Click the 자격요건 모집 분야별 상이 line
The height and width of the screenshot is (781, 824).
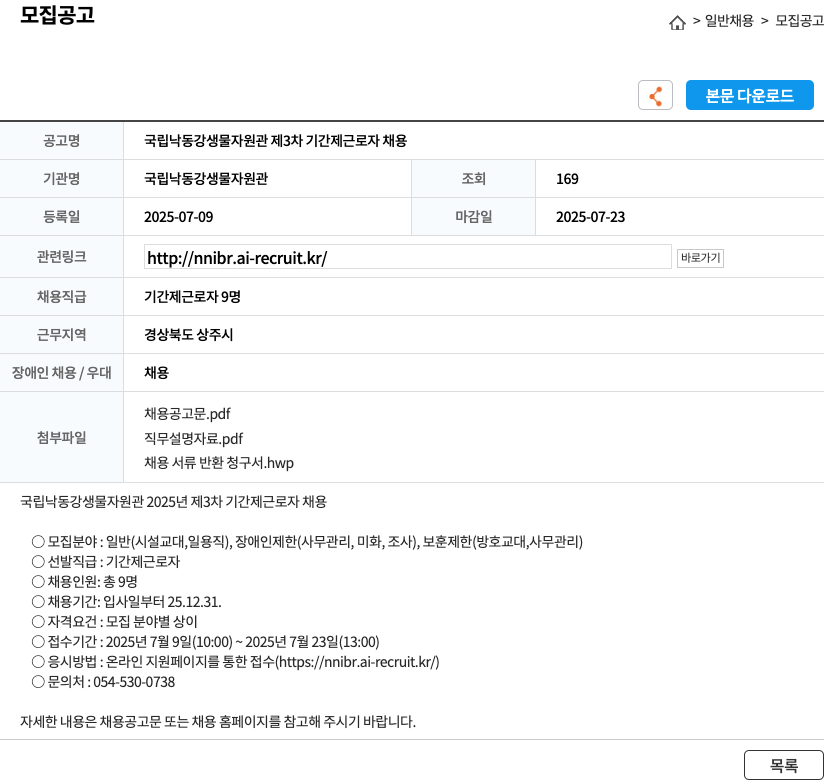(x=115, y=622)
